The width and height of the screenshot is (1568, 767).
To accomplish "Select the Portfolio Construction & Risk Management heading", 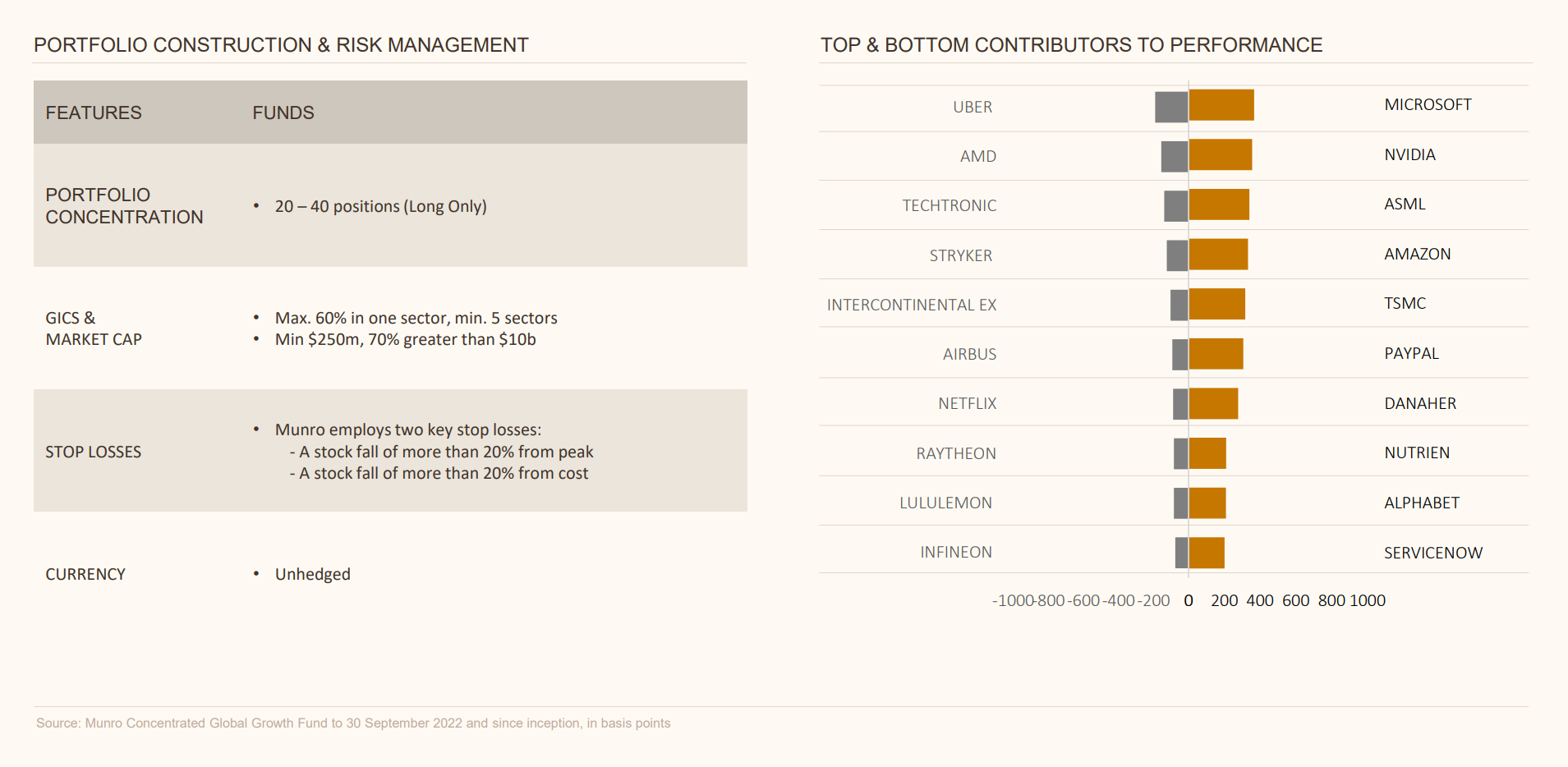I will coord(281,45).
